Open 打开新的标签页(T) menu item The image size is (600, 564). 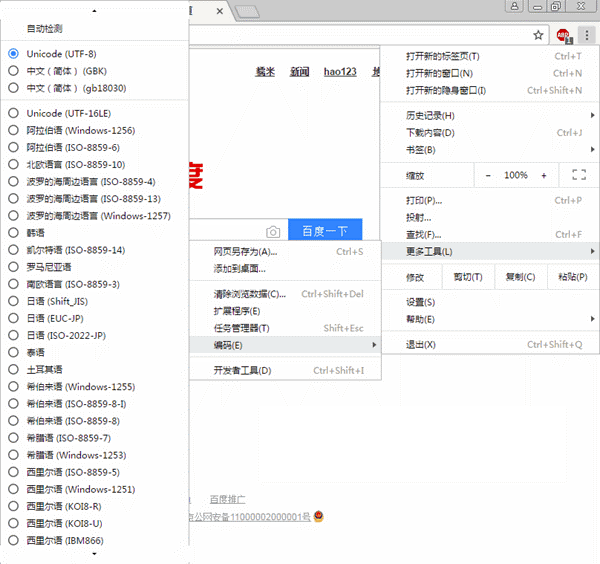tap(490, 57)
